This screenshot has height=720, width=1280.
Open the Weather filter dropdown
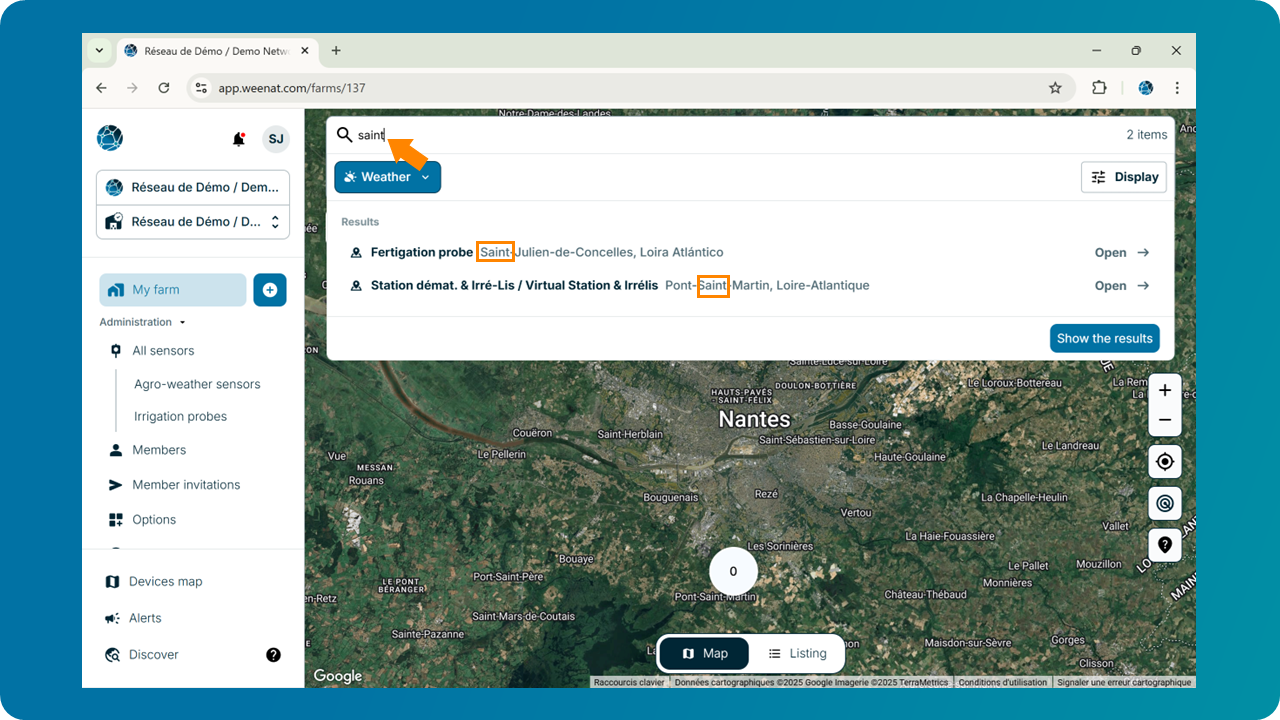point(387,177)
